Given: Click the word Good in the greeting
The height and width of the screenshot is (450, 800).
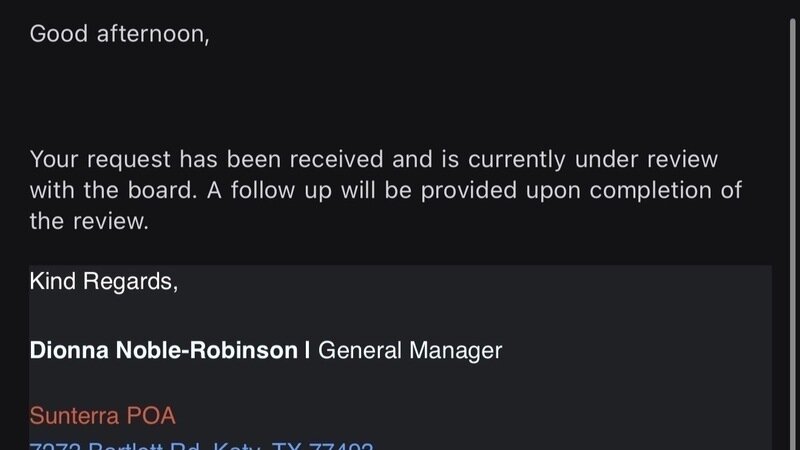Looking at the screenshot, I should tap(58, 33).
